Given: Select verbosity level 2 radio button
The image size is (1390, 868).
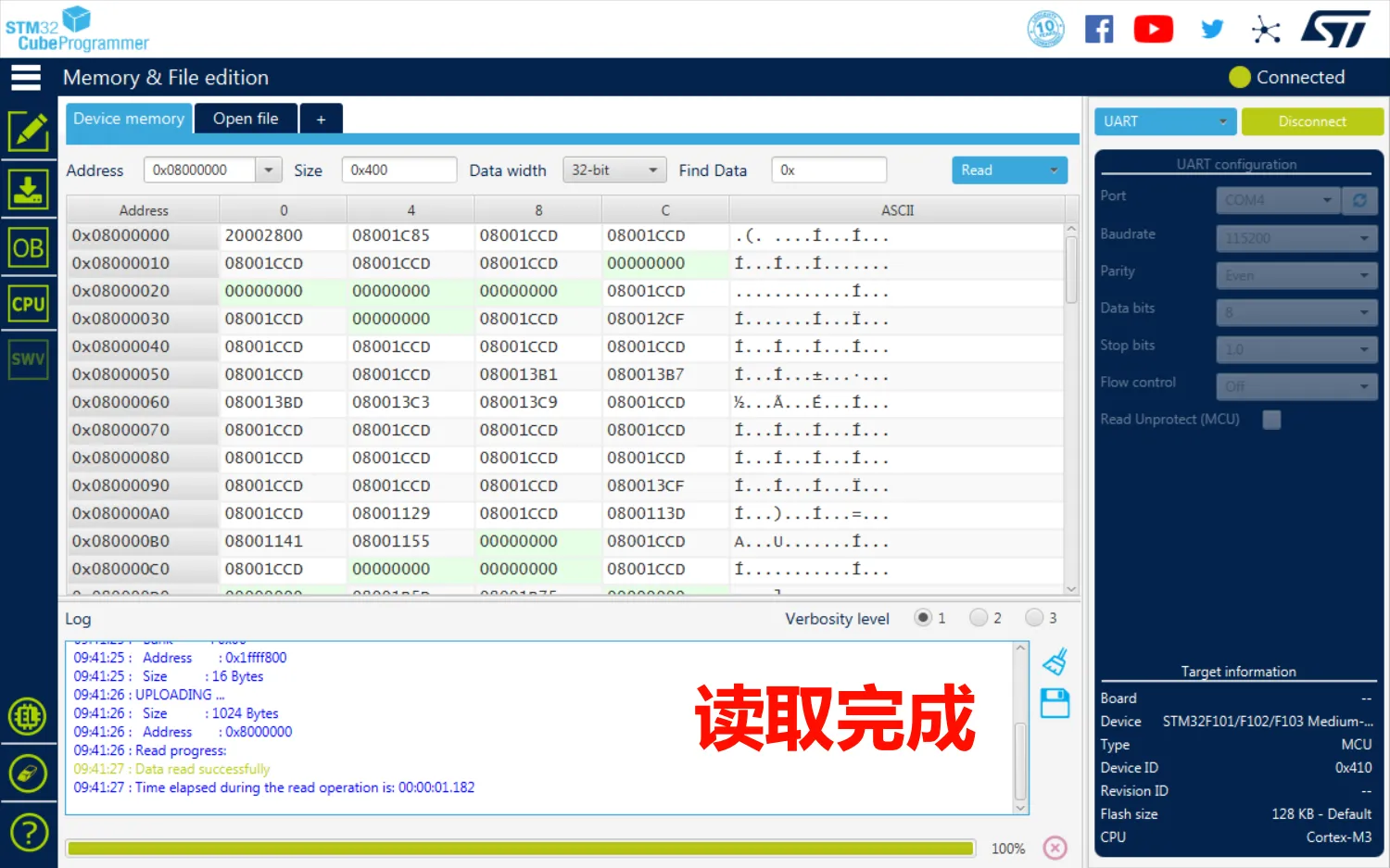Looking at the screenshot, I should click(x=979, y=618).
